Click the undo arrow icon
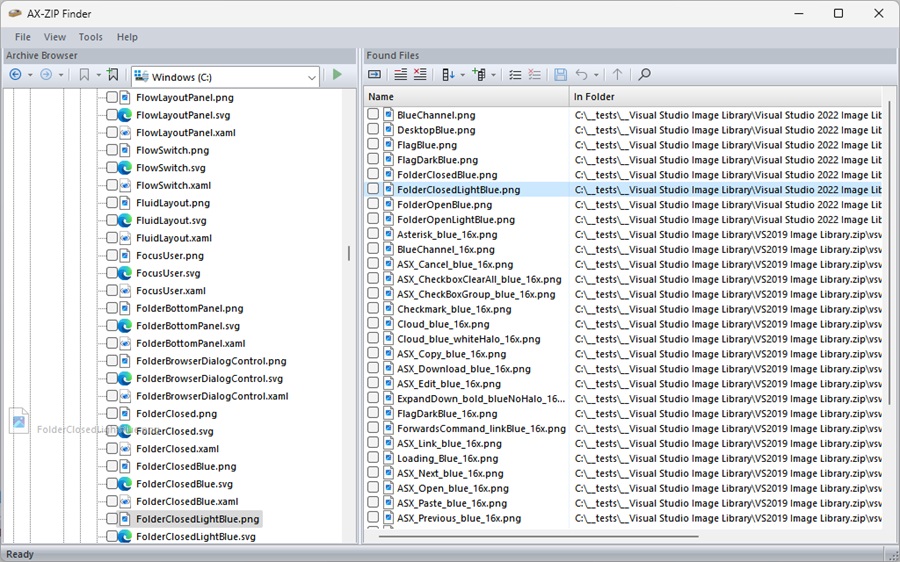The height and width of the screenshot is (562, 900). 581,75
